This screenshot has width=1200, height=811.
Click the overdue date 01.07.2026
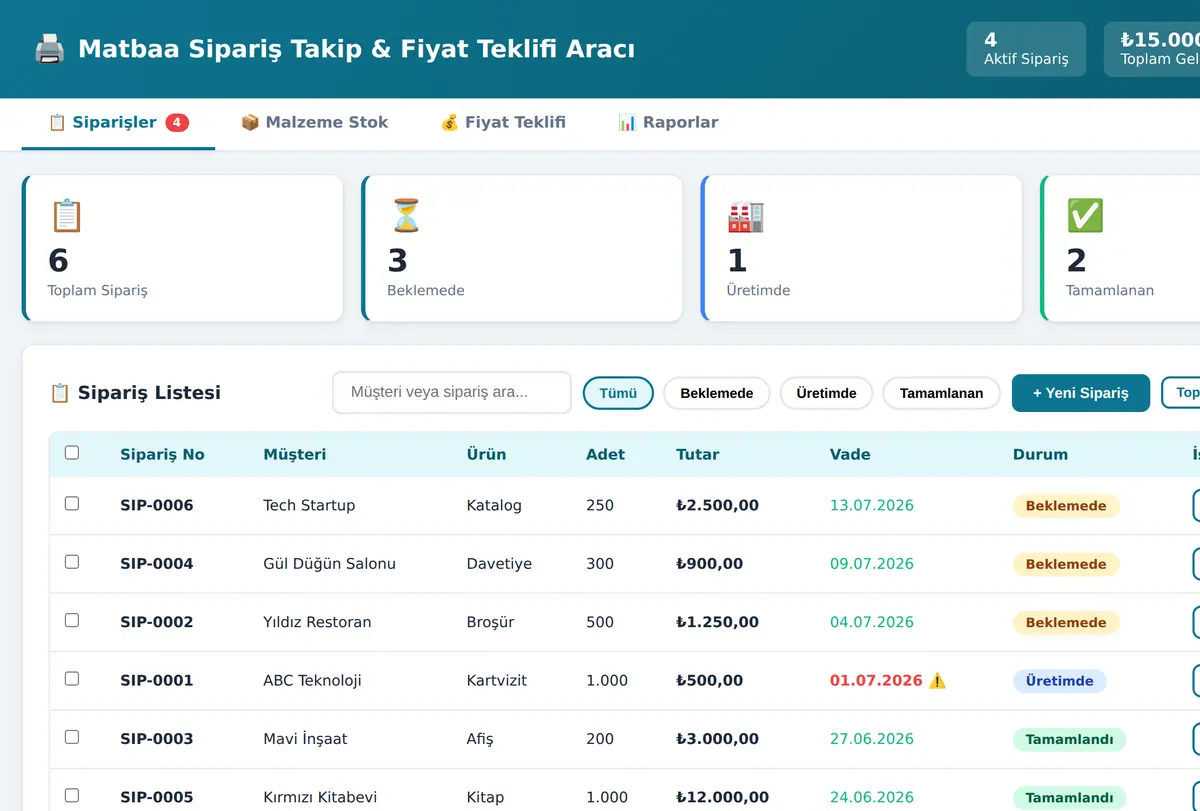point(876,680)
